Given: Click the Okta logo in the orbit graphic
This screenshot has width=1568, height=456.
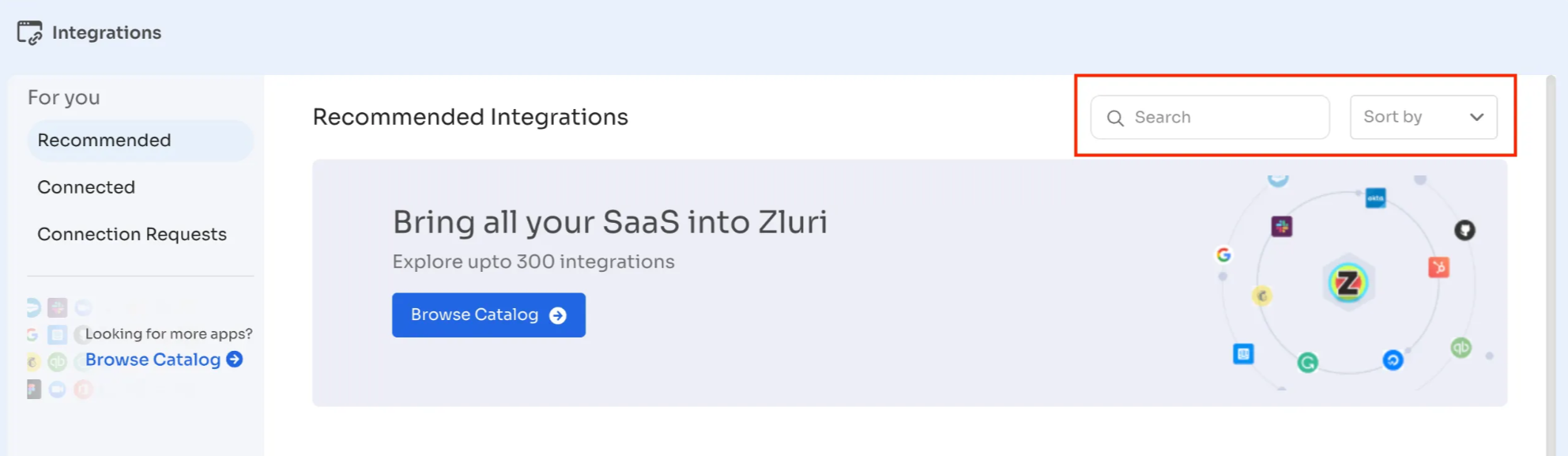Looking at the screenshot, I should 1375,198.
